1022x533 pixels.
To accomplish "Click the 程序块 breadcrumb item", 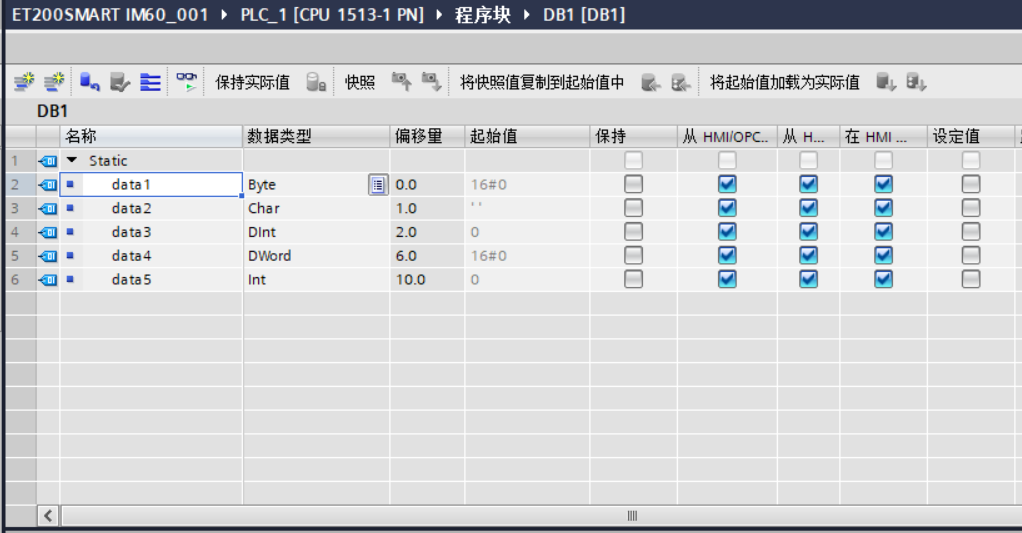I will [x=485, y=15].
